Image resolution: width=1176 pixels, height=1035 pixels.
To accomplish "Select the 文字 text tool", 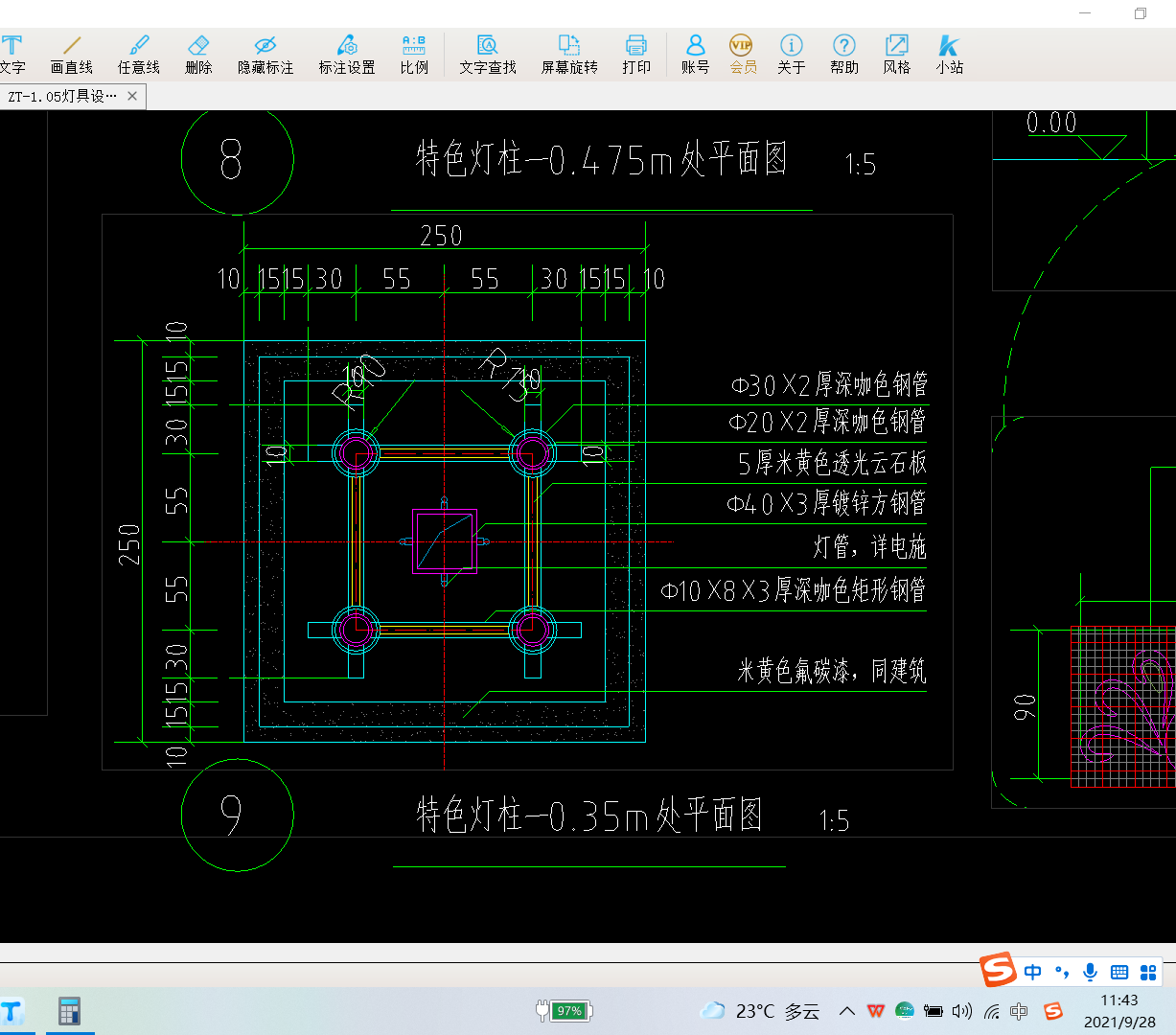I will click(x=12, y=55).
